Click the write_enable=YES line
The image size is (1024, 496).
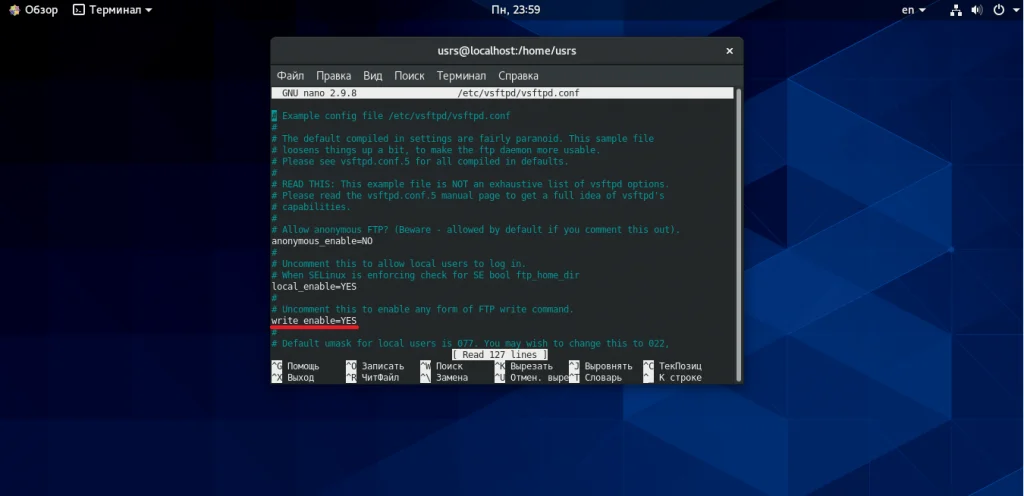(314, 320)
